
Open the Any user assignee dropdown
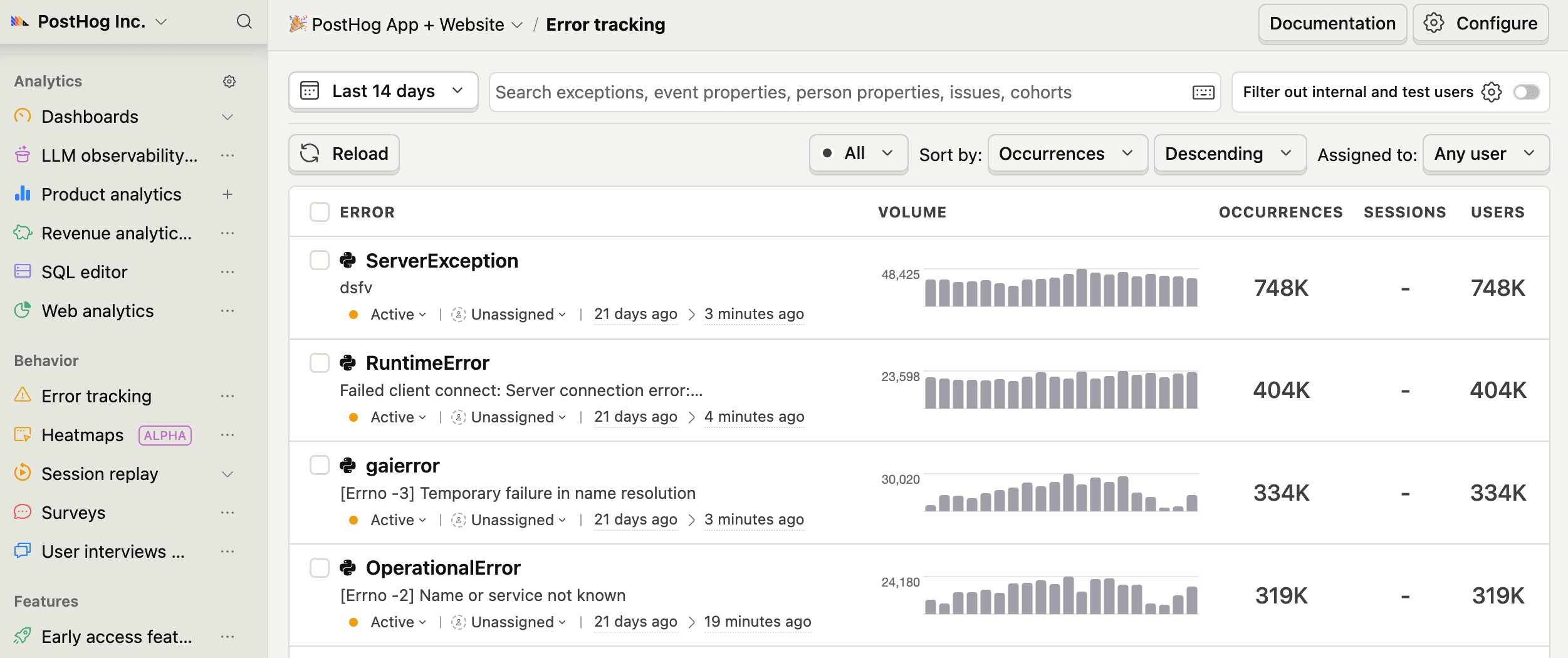[x=1486, y=154]
